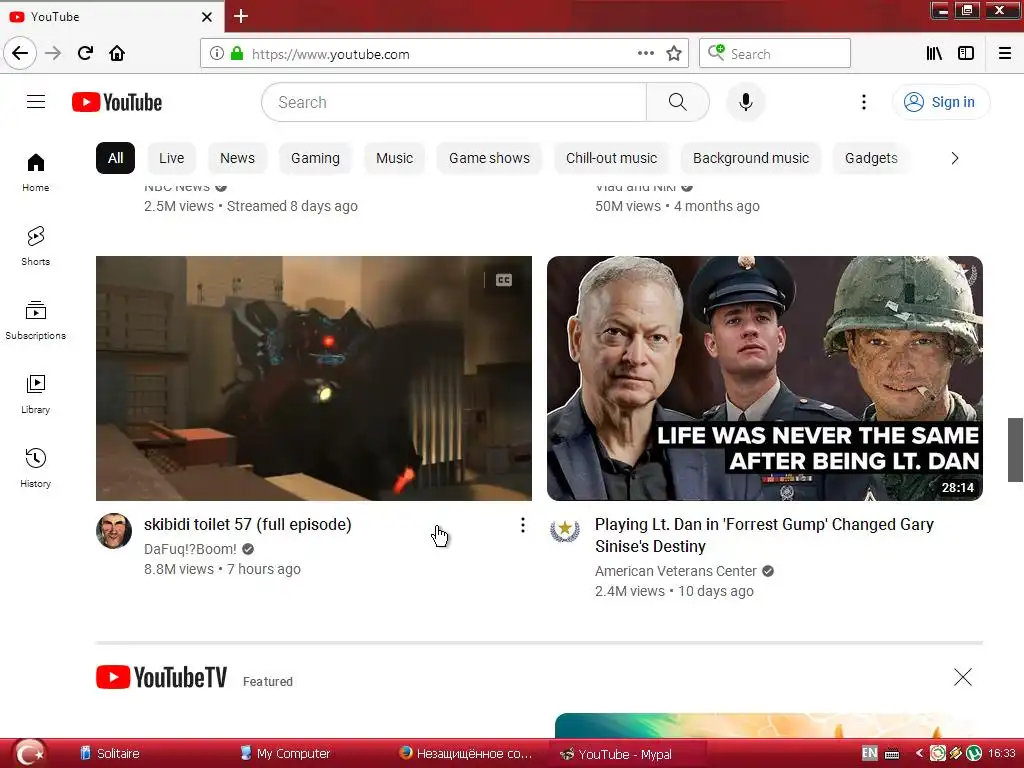1024x768 pixels.
Task: Show more filter chips with right chevron
Action: [955, 158]
